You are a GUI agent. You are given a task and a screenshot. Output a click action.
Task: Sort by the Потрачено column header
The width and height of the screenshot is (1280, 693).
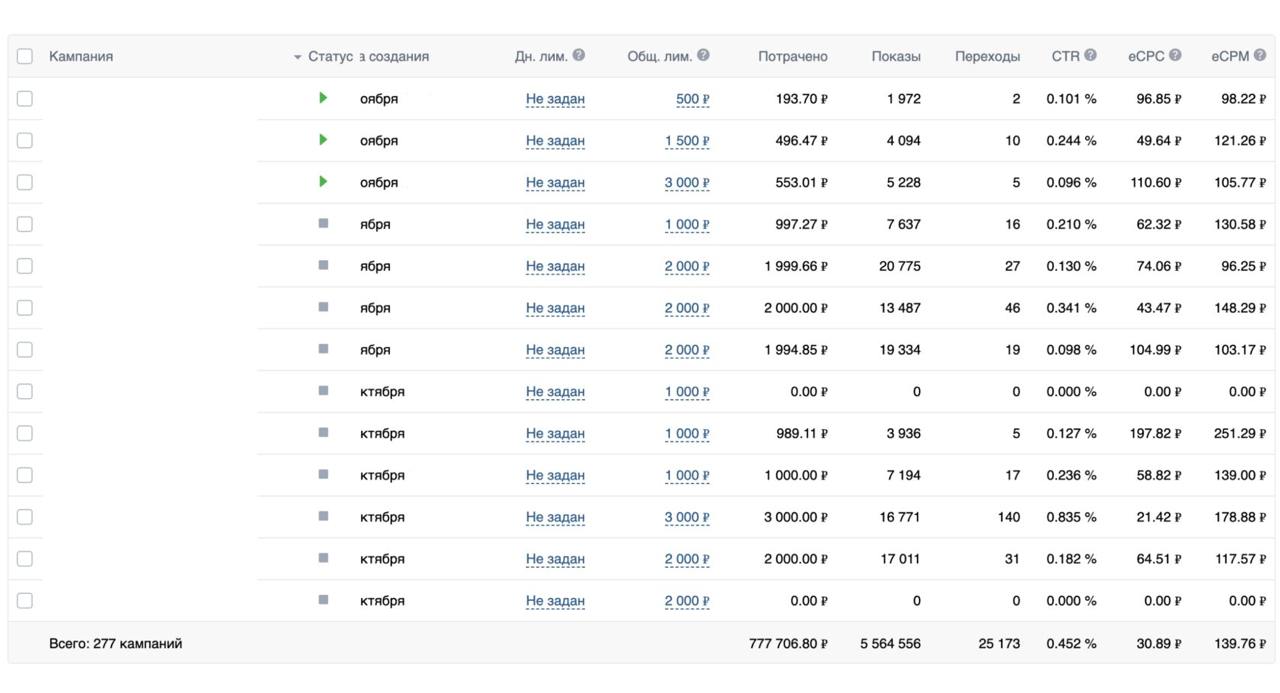pyautogui.click(x=793, y=57)
